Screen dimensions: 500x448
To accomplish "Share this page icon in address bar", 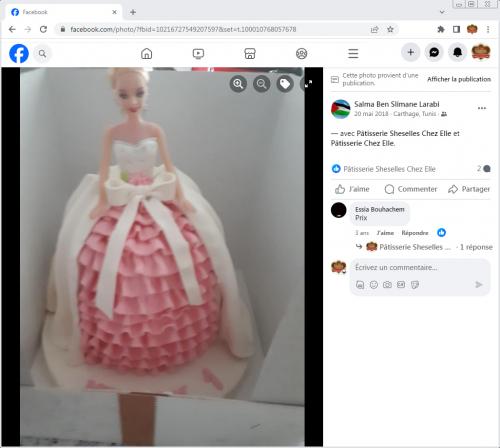I will point(375,30).
